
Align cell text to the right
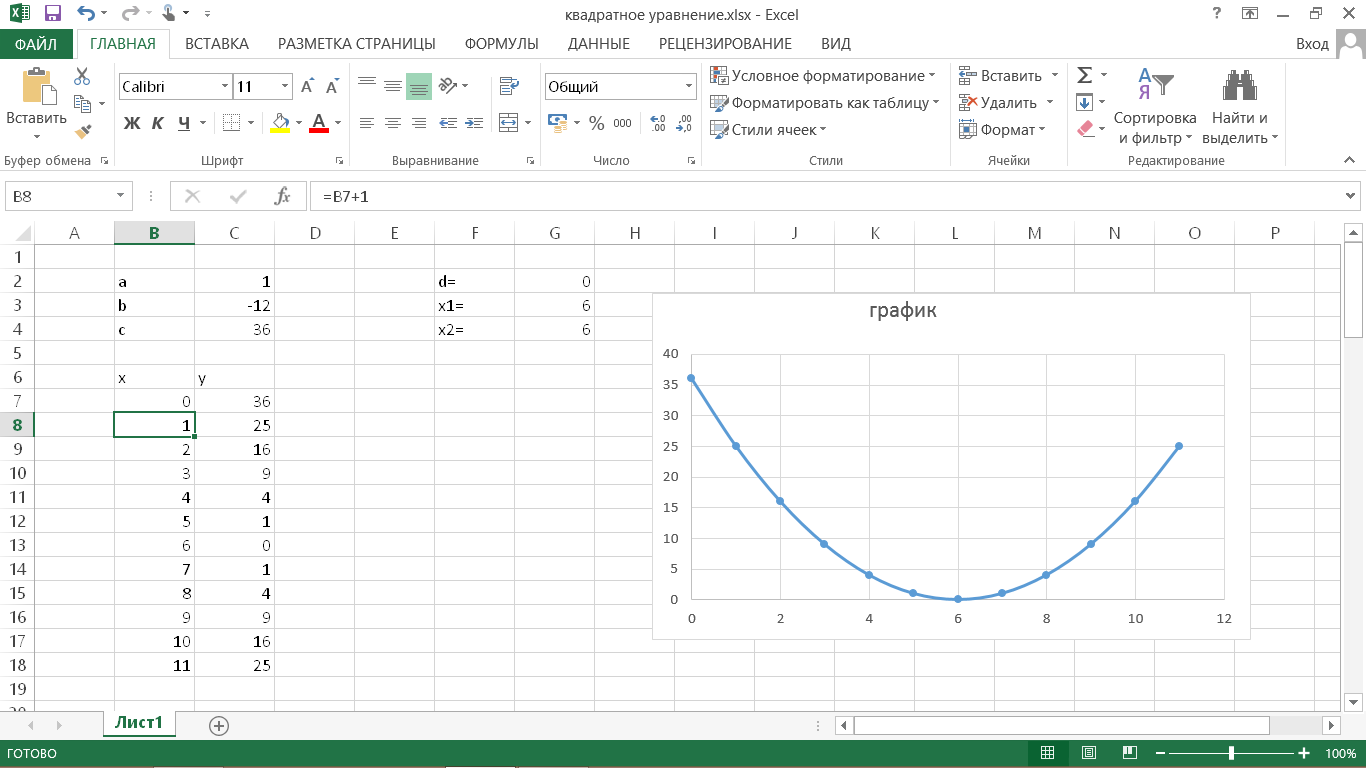click(x=419, y=123)
